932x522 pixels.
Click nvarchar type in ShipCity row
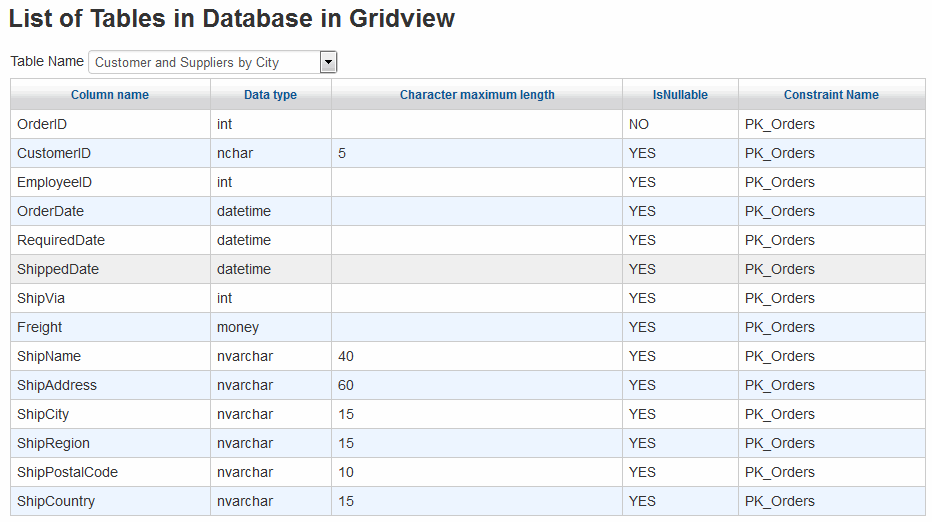(x=271, y=414)
